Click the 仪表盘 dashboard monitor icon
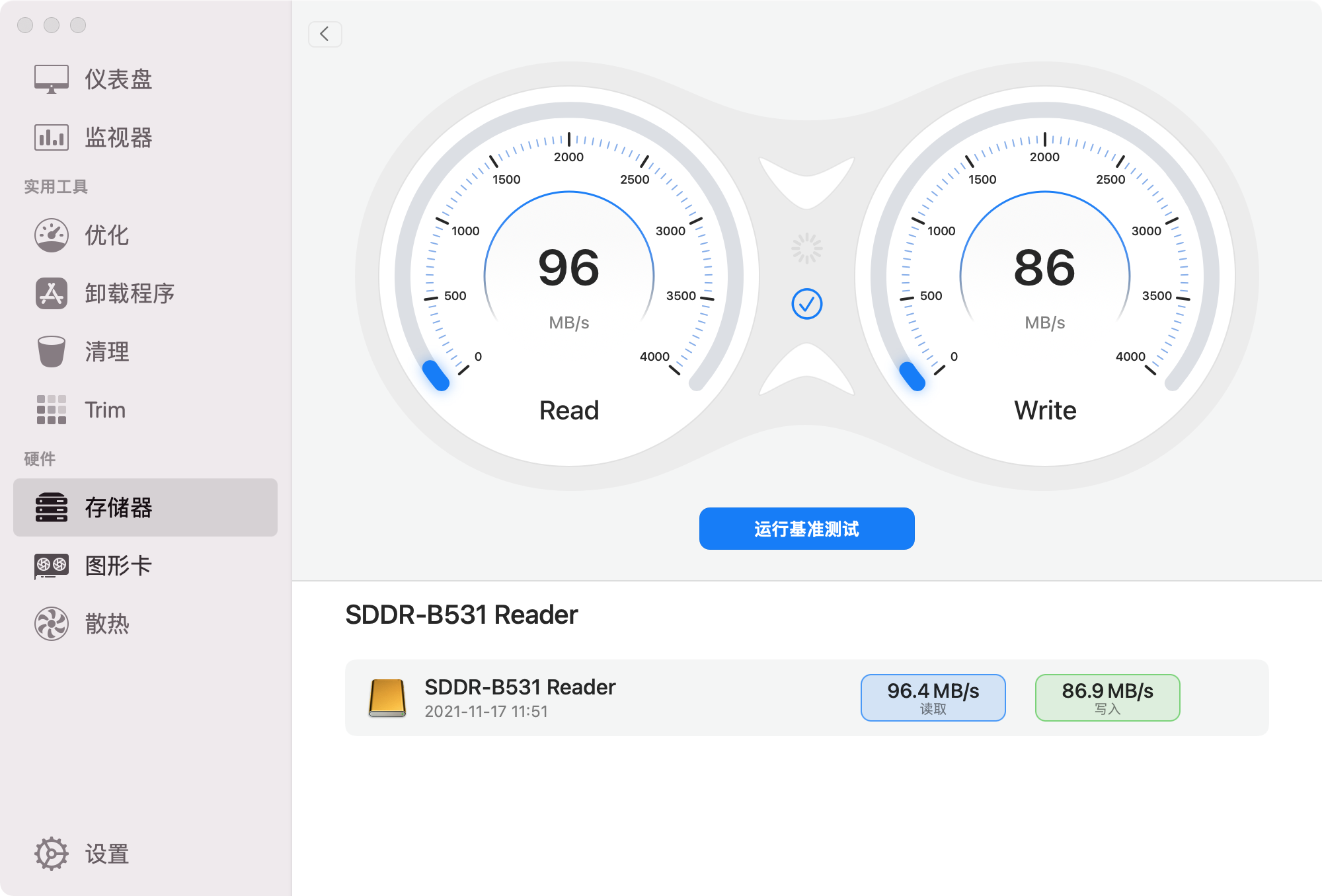 [52, 79]
